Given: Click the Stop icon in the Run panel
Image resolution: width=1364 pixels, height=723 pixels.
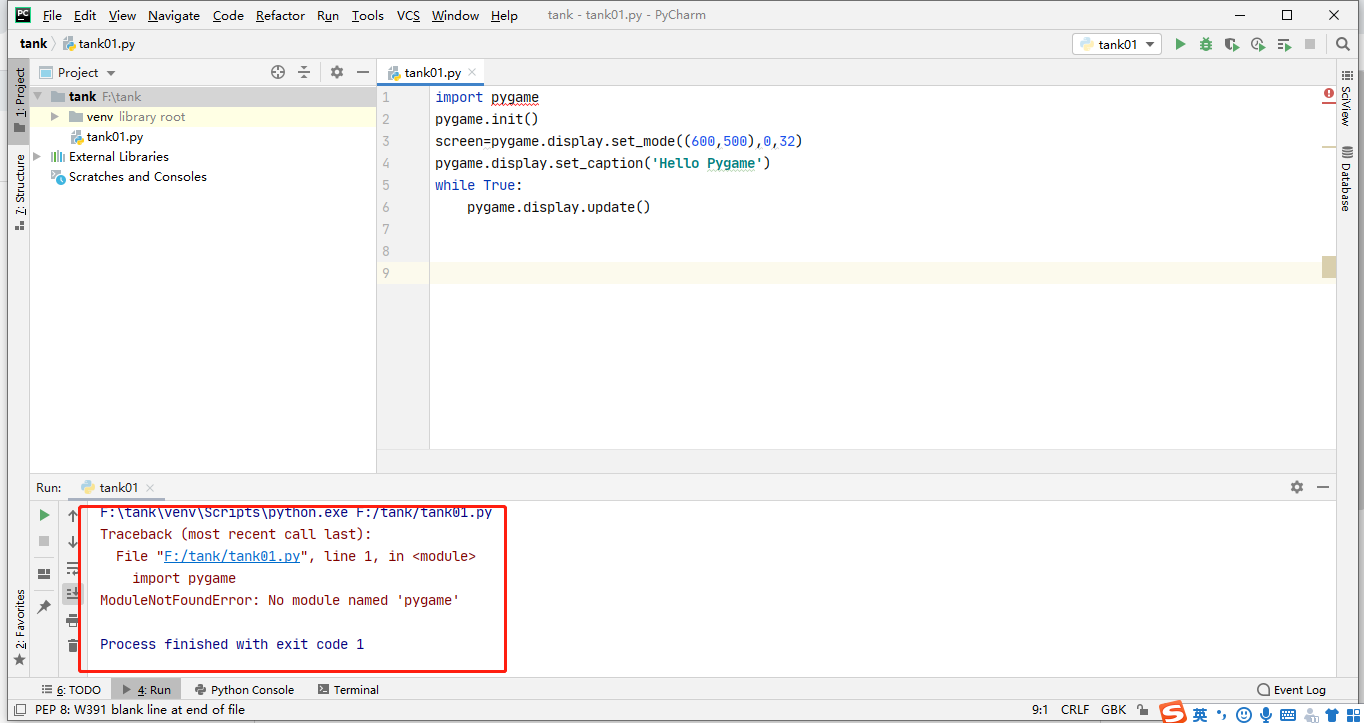Looking at the screenshot, I should click(44, 541).
